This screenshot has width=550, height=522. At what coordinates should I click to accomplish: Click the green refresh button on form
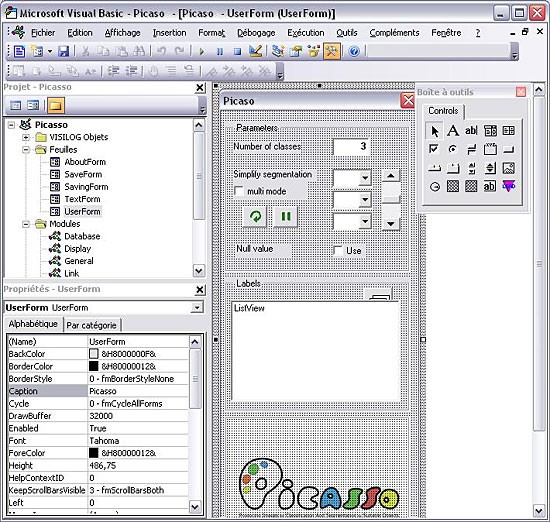point(255,216)
